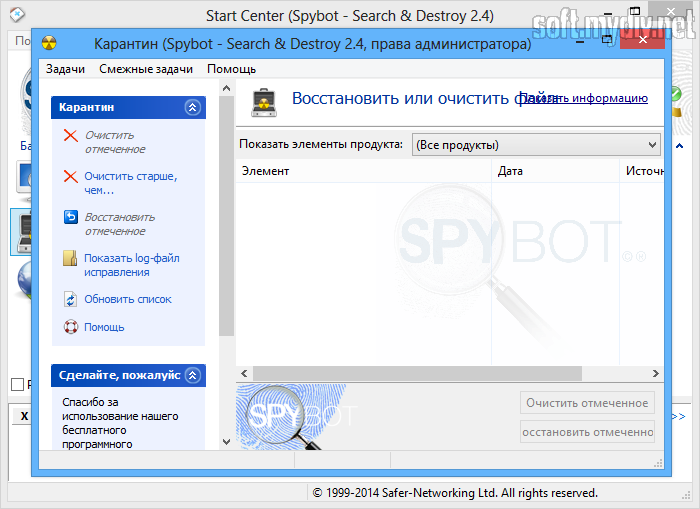Image resolution: width=700 pixels, height=509 pixels.
Task: Click Очистить старше, чем… link
Action: 131,183
